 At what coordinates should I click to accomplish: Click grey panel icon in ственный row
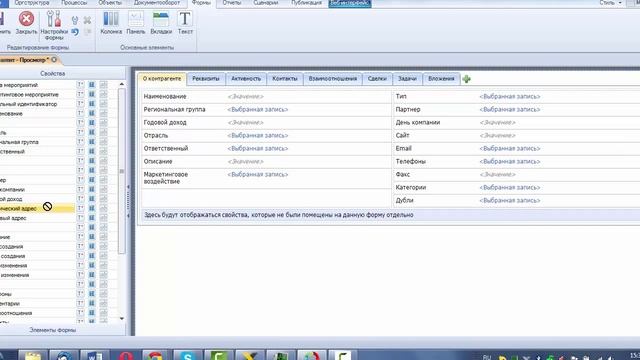tap(103, 151)
